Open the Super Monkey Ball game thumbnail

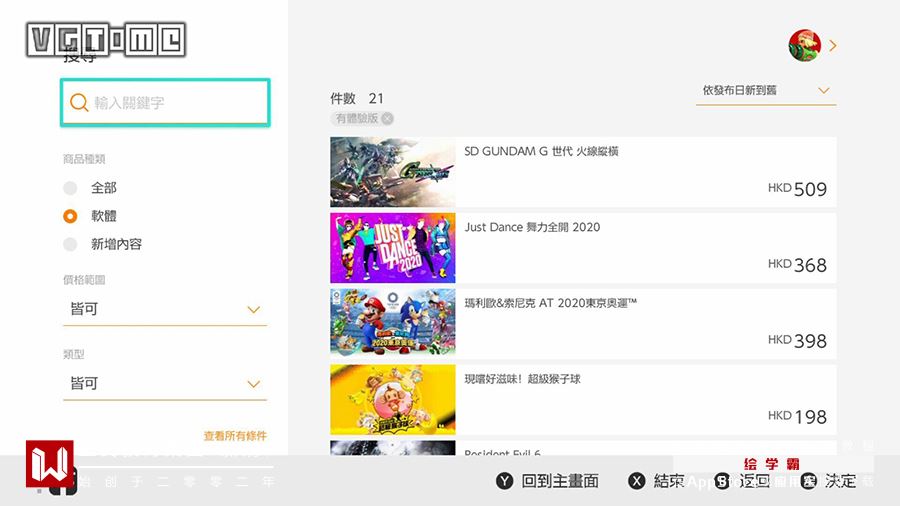[393, 400]
